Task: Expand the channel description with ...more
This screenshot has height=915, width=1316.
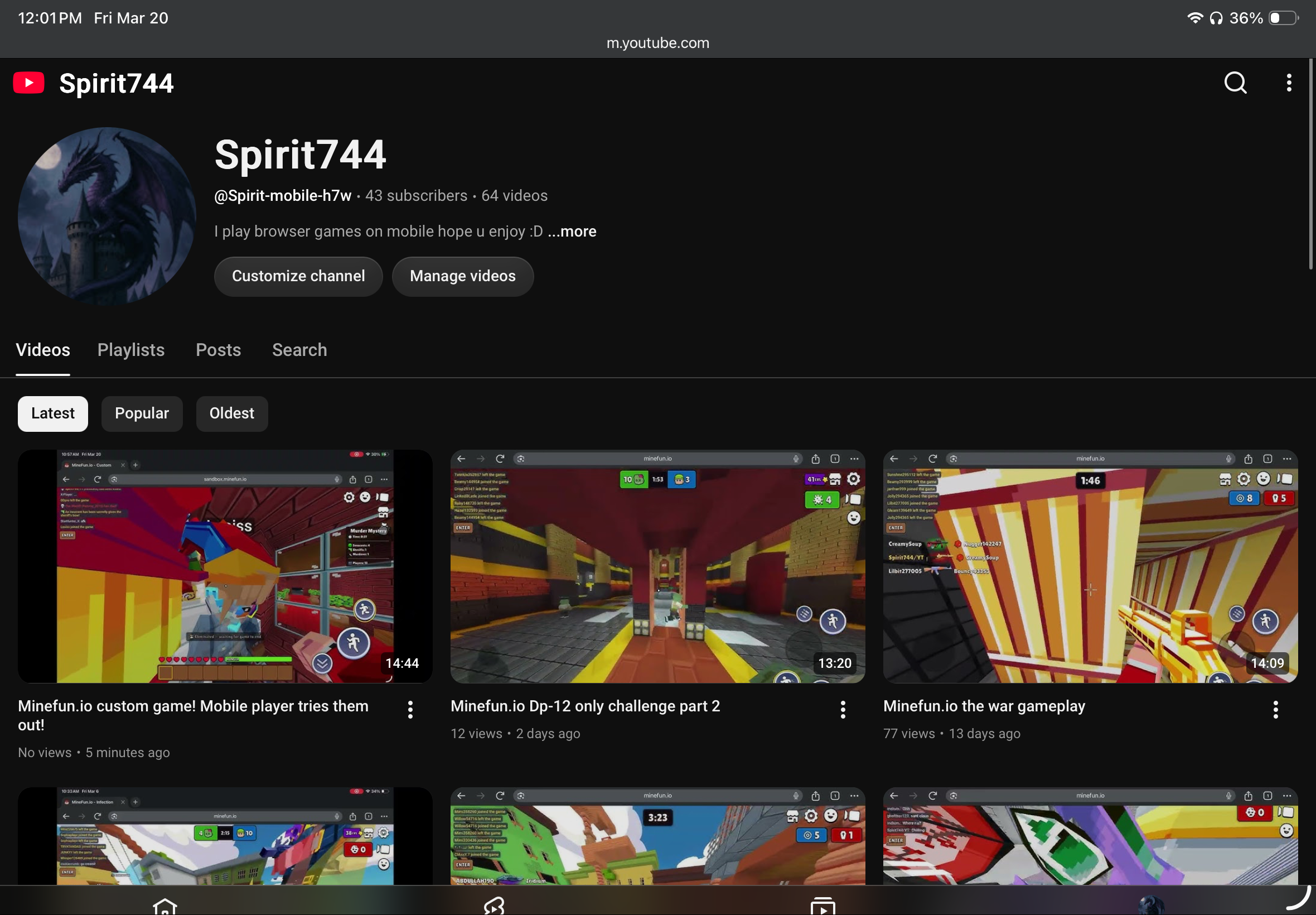Action: pos(572,231)
